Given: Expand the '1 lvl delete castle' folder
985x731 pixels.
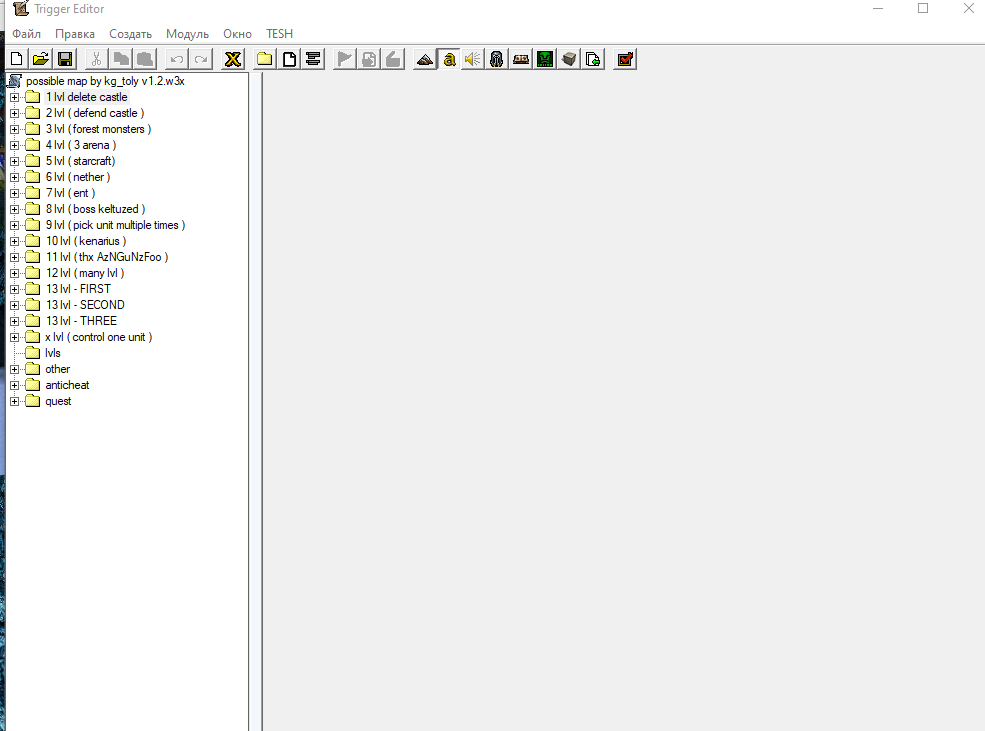Looking at the screenshot, I should pos(14,97).
